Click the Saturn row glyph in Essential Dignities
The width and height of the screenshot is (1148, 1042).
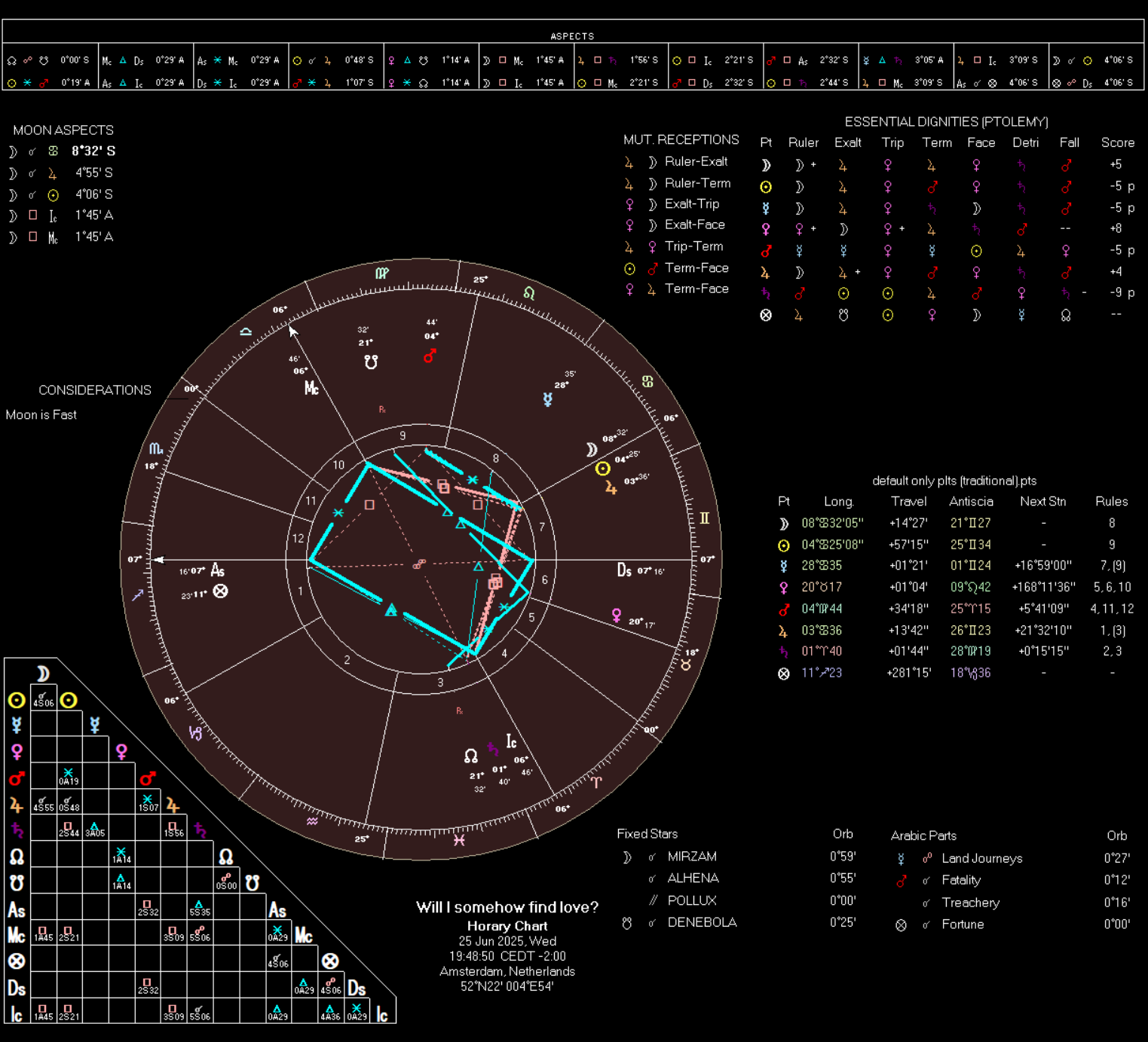point(766,293)
